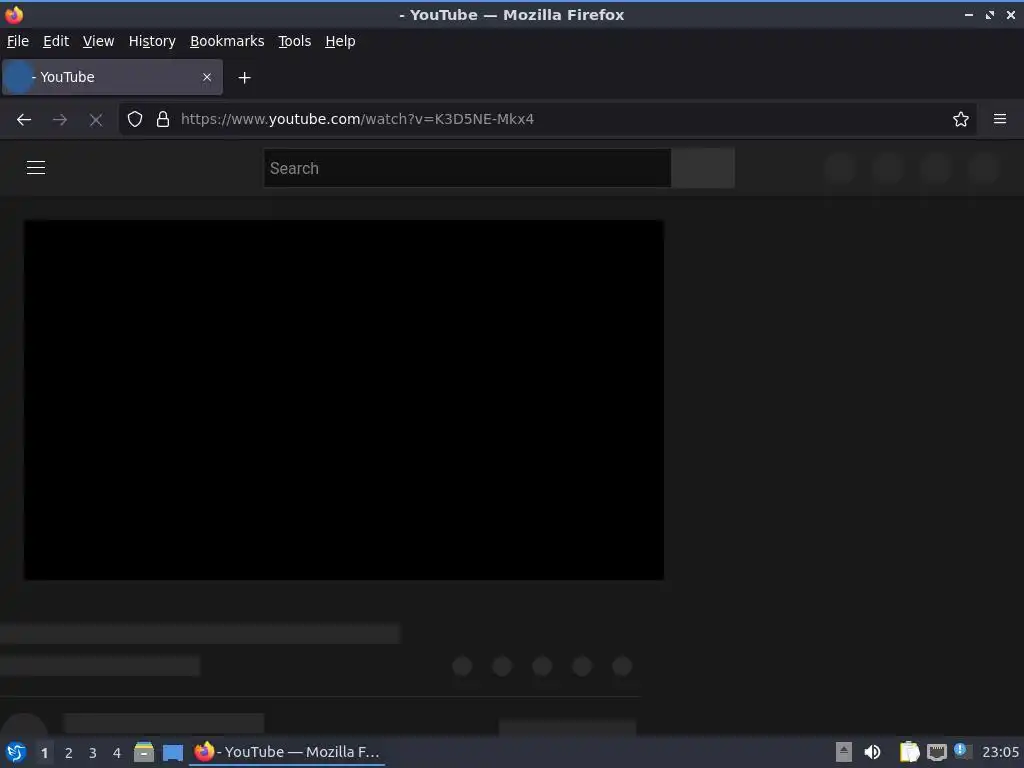Switch to workspace 2
This screenshot has width=1024, height=768.
pos(69,753)
